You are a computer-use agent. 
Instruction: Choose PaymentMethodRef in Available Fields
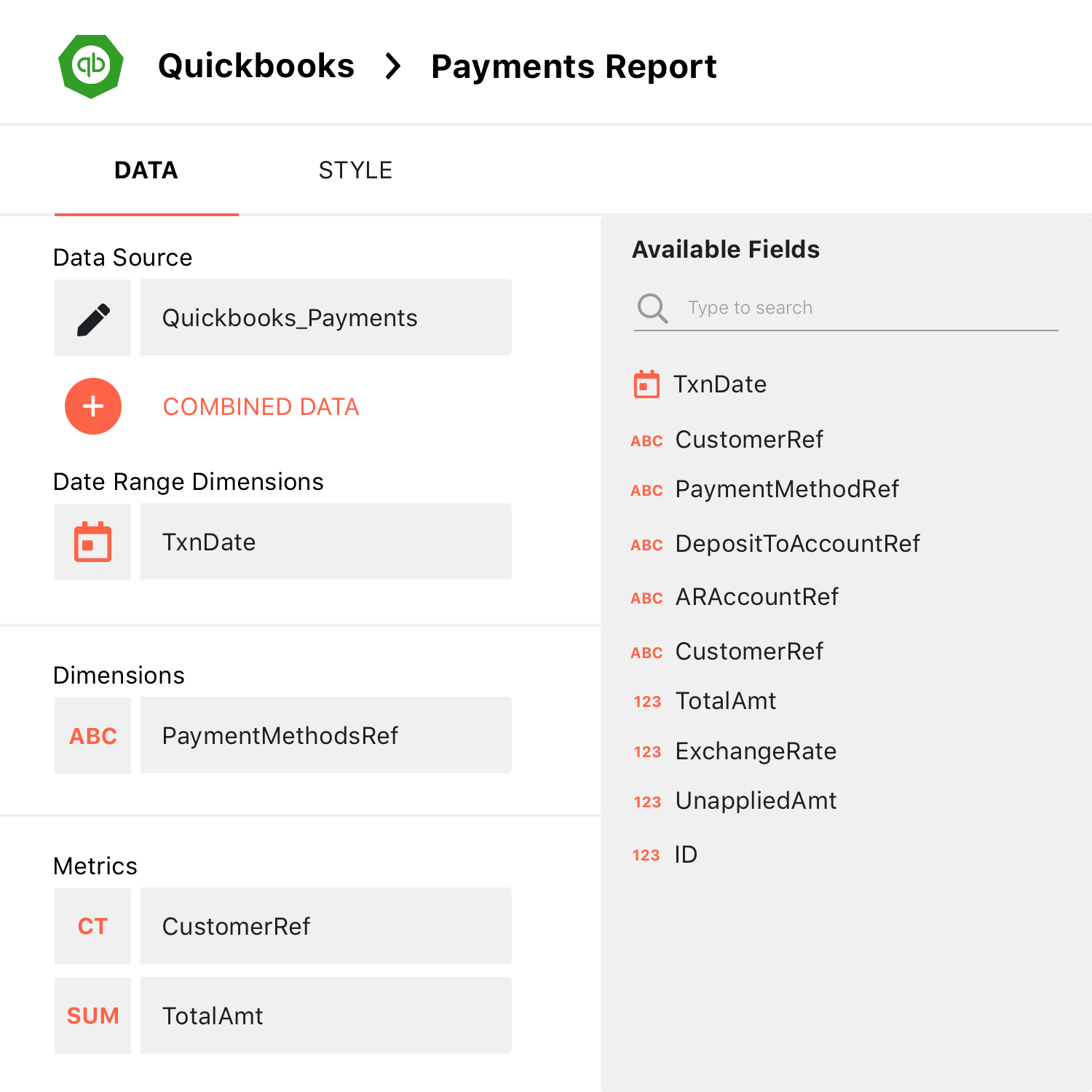(787, 489)
